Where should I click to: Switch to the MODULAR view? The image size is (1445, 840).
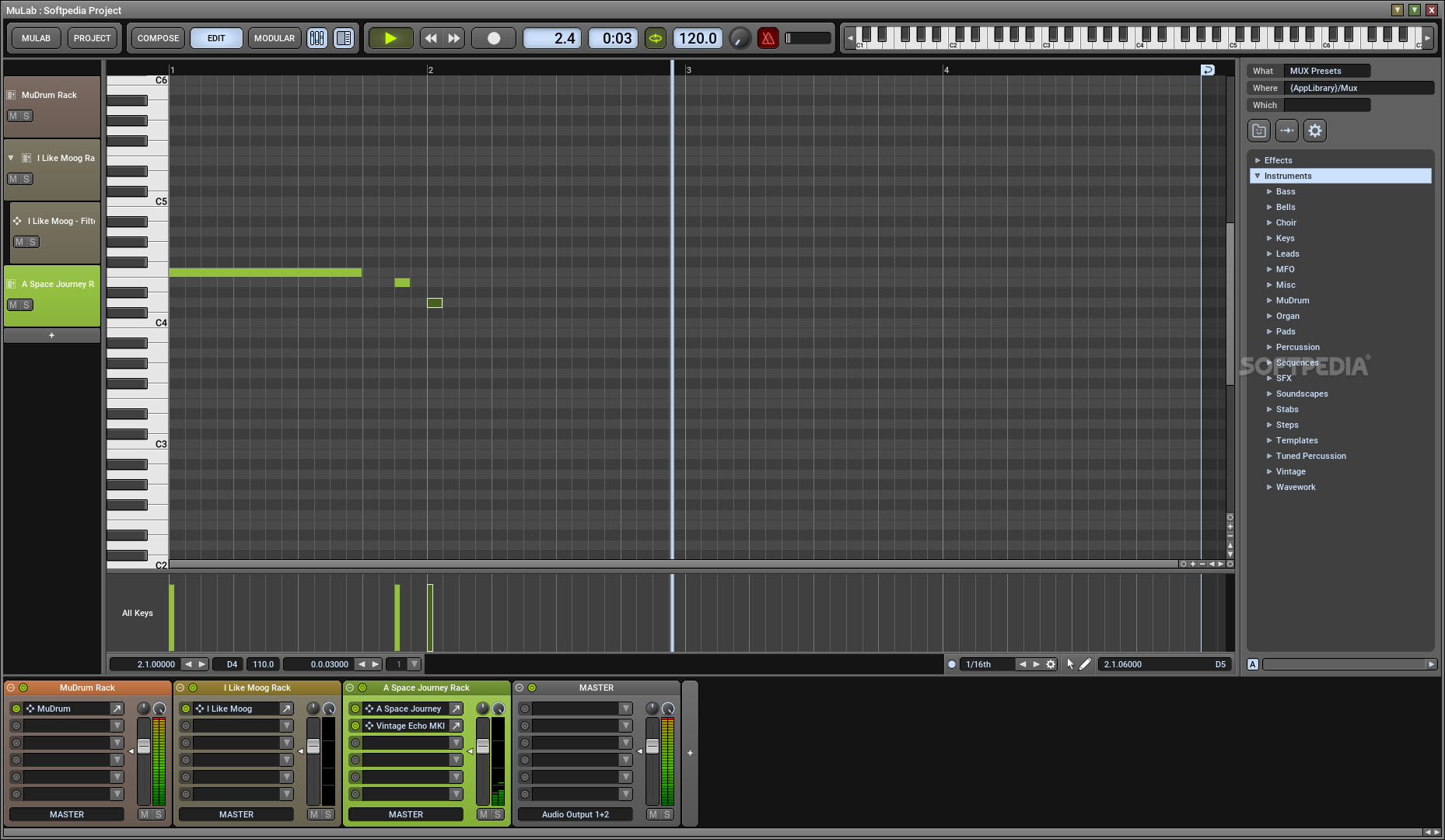point(275,38)
